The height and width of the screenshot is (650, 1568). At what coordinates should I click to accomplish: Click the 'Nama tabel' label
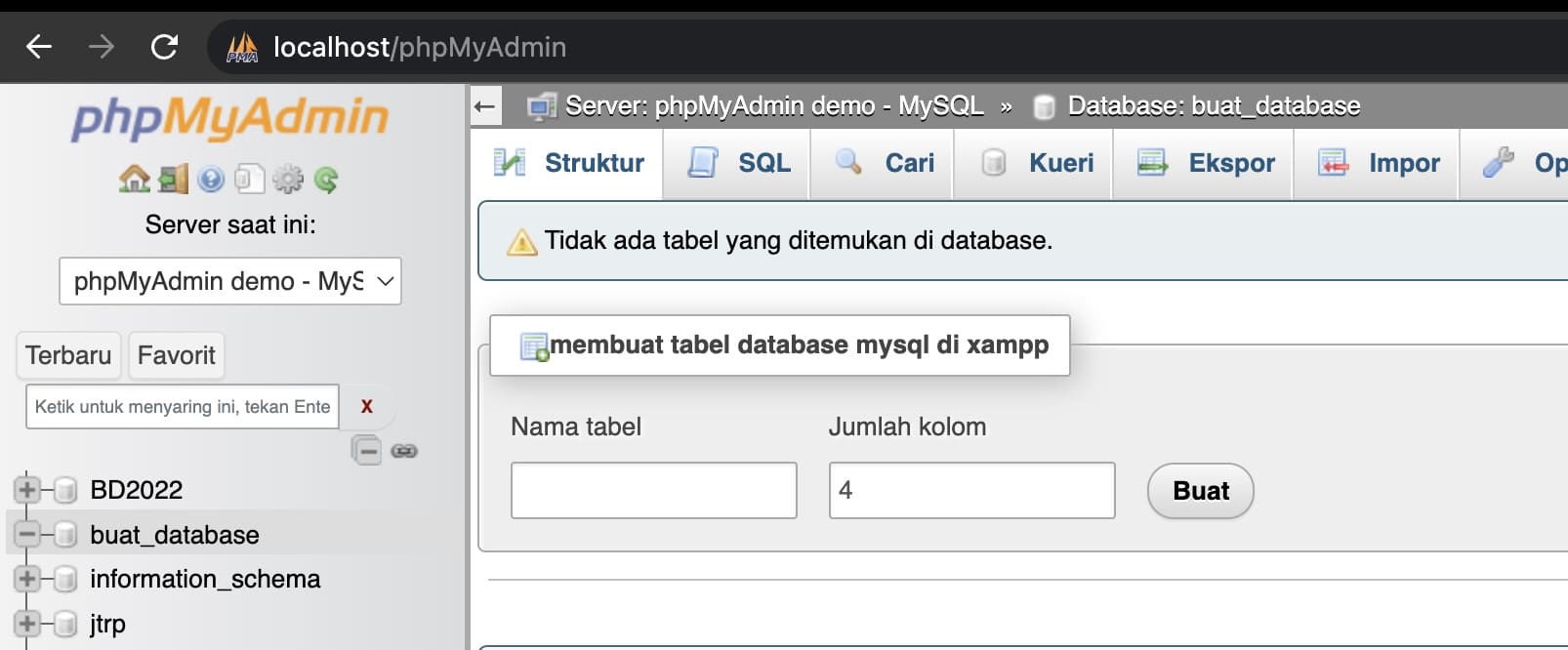[x=576, y=427]
